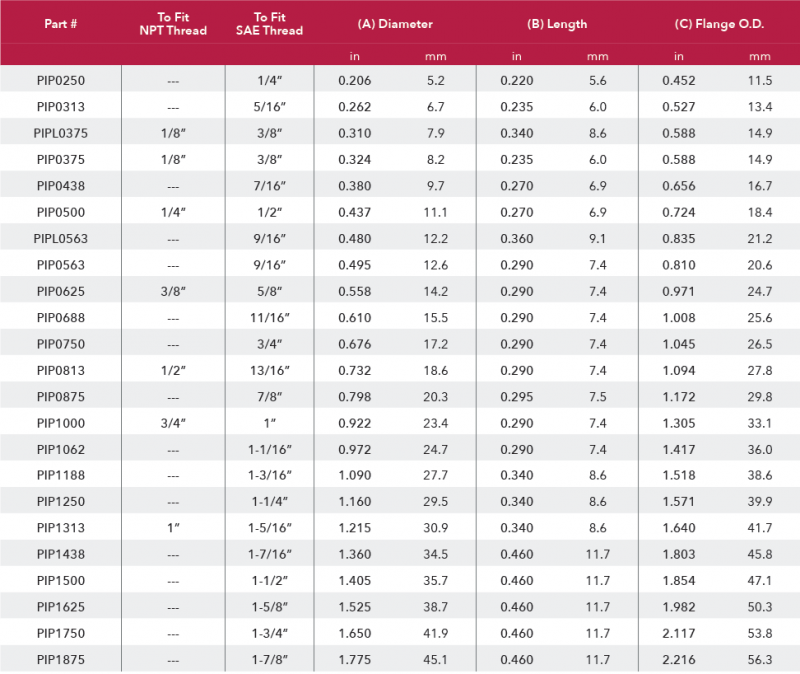Click part number PIP0813
The image size is (800, 674).
coord(61,370)
